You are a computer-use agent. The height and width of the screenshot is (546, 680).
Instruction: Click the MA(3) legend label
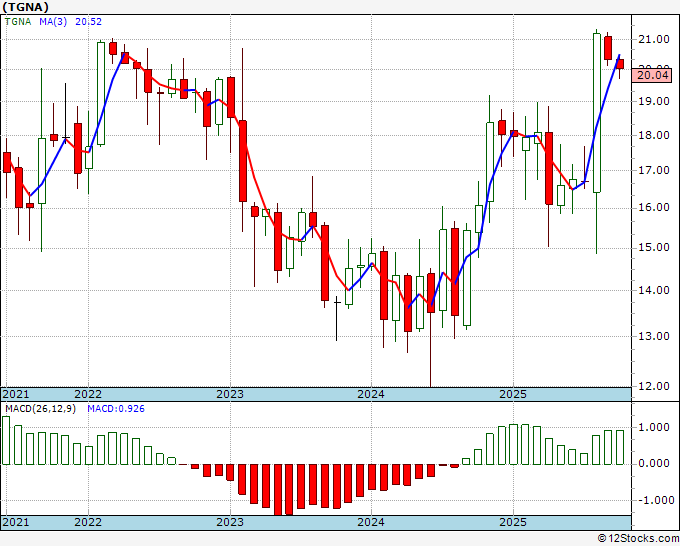point(53,21)
